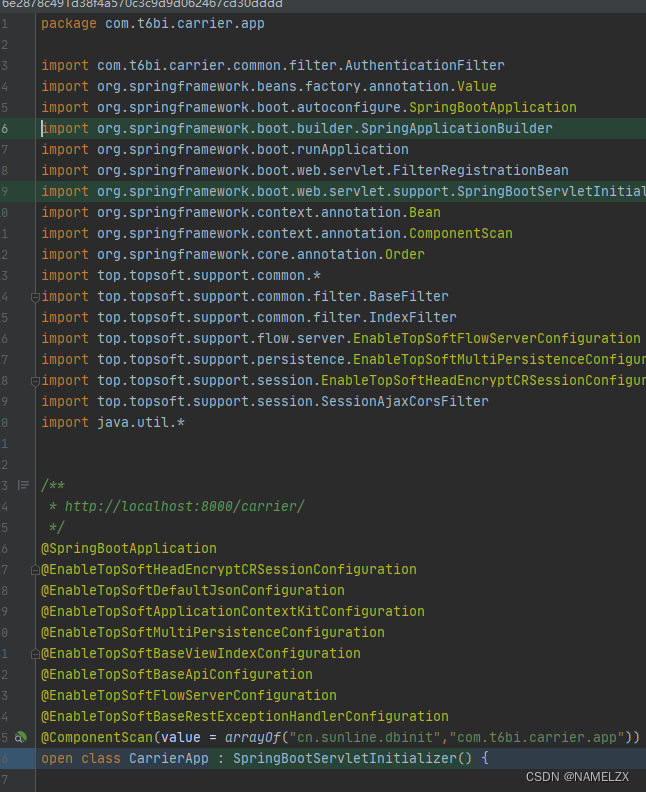
Task: Collapse fold marker at the BaseFilter import line
Action: click(35, 297)
